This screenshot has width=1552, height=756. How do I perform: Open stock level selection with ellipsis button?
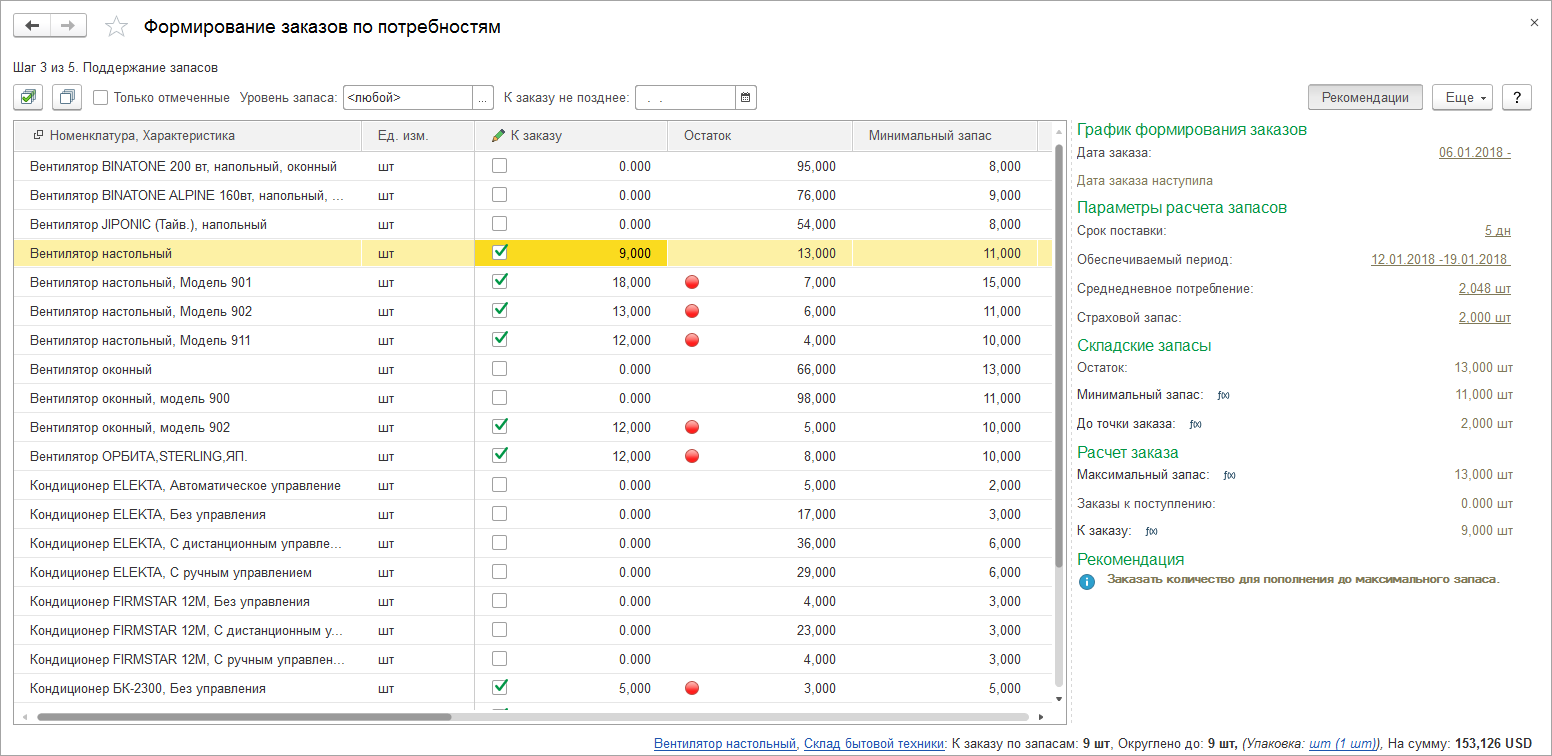483,97
